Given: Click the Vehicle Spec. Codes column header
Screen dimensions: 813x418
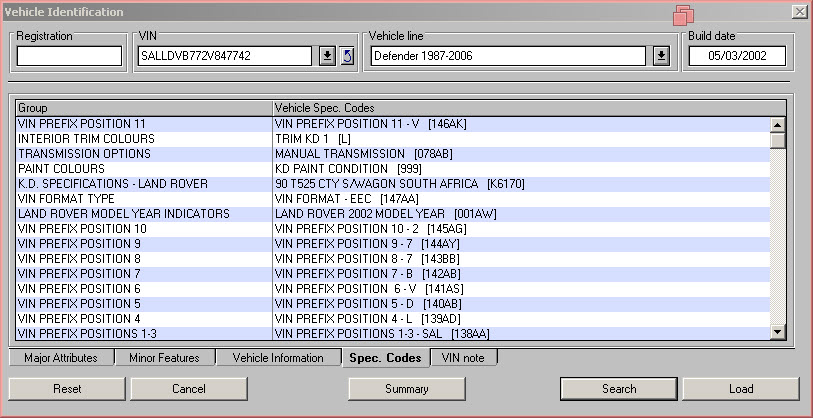Looking at the screenshot, I should 529,108.
